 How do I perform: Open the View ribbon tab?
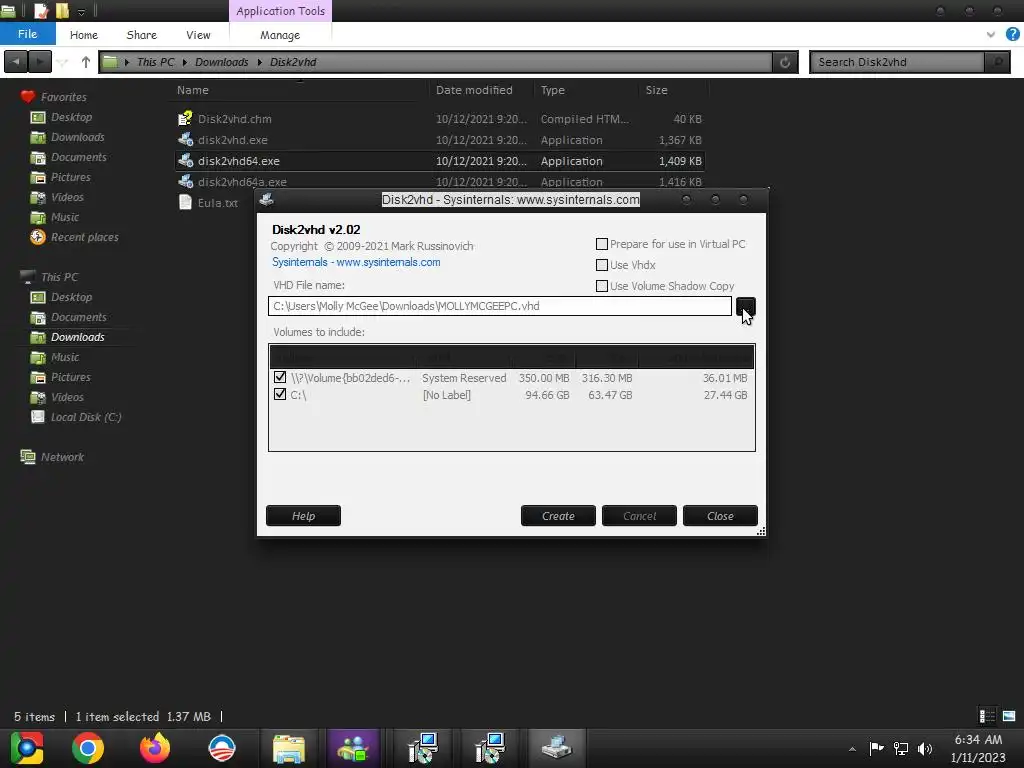[198, 35]
